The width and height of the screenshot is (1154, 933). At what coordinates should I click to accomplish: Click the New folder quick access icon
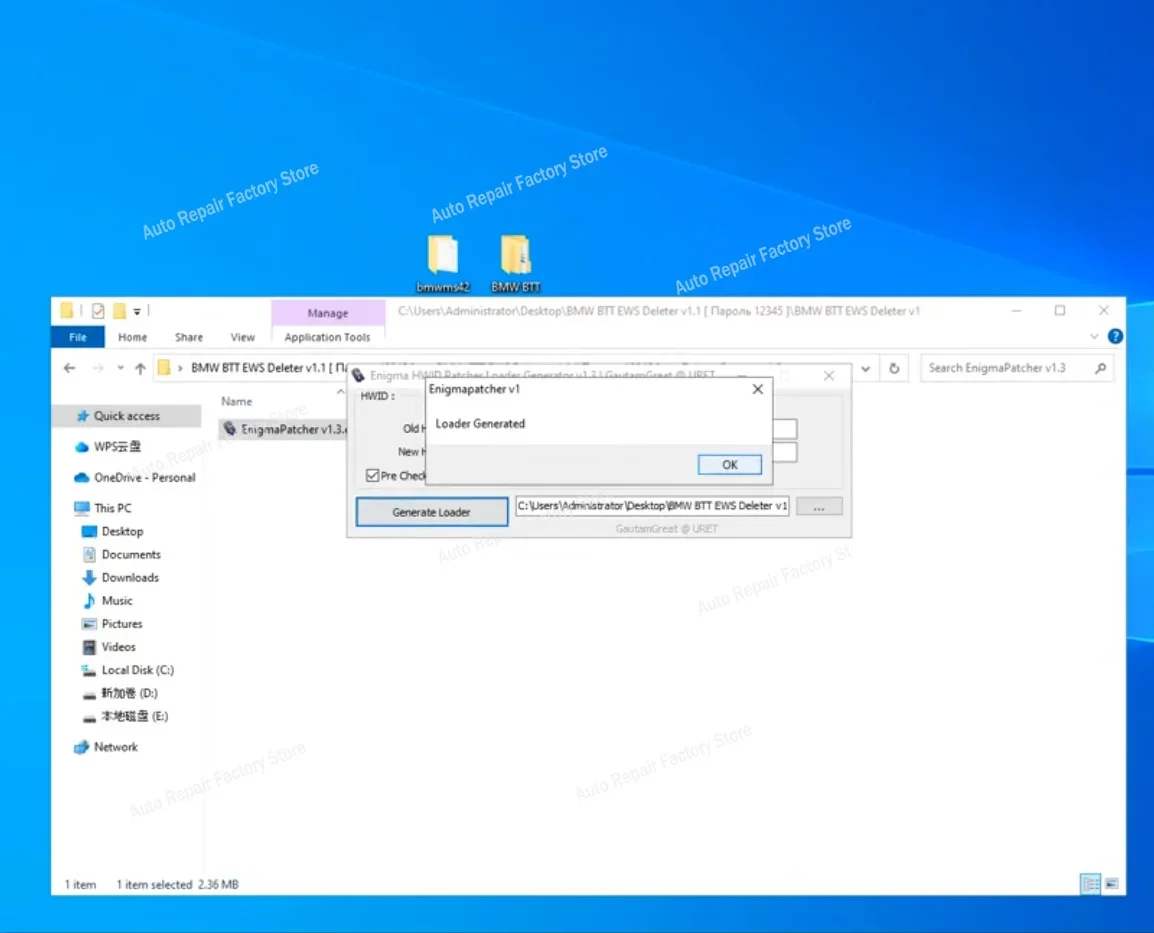pos(119,311)
